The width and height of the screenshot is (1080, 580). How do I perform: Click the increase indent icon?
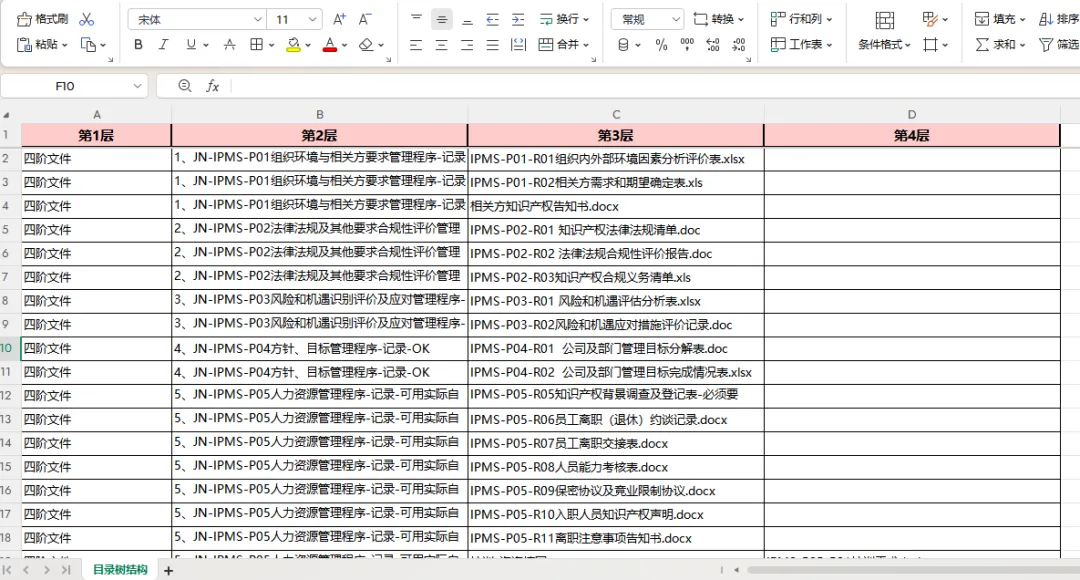coord(518,19)
